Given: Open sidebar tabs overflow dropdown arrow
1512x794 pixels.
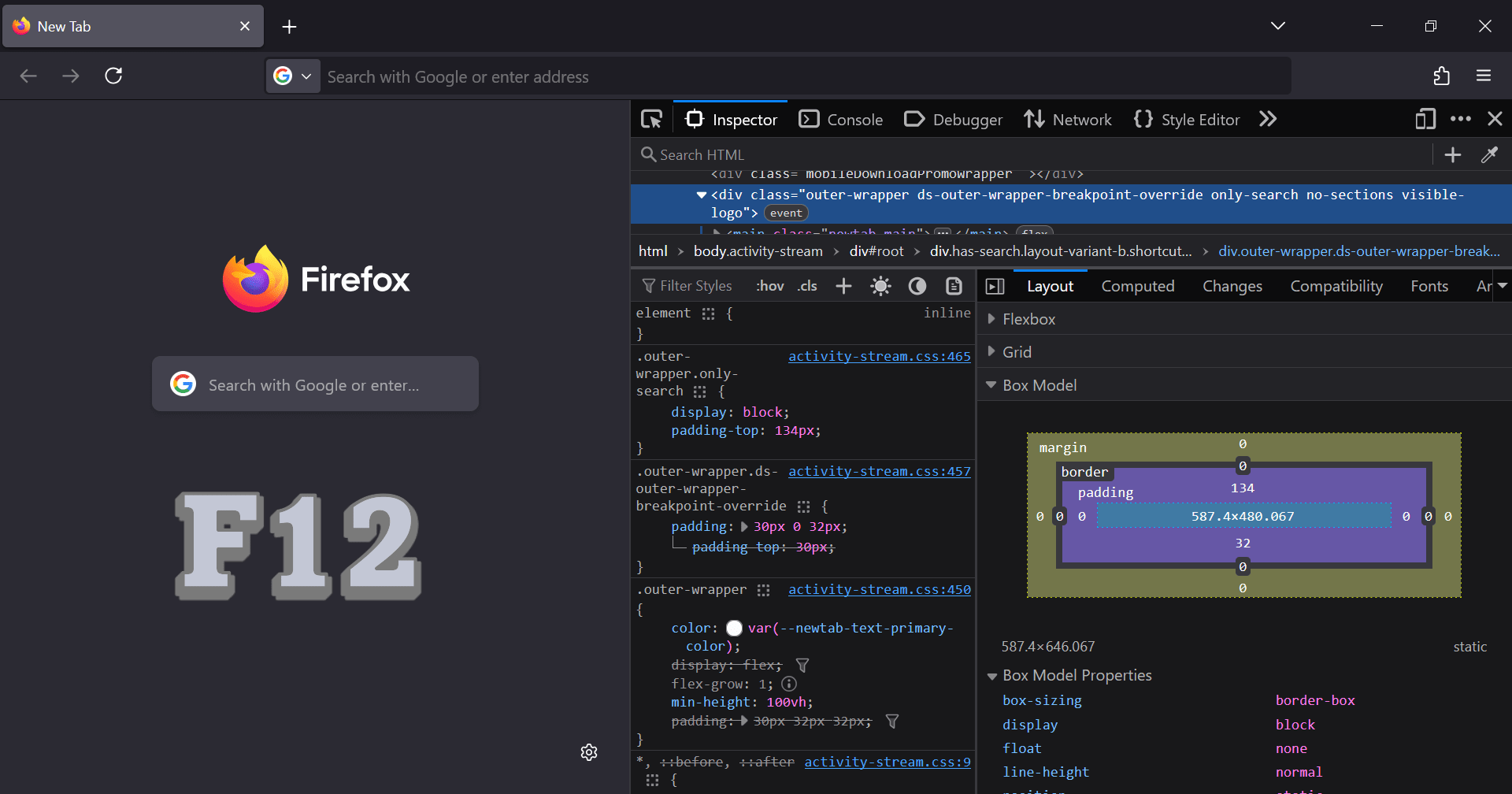Looking at the screenshot, I should click(1502, 286).
